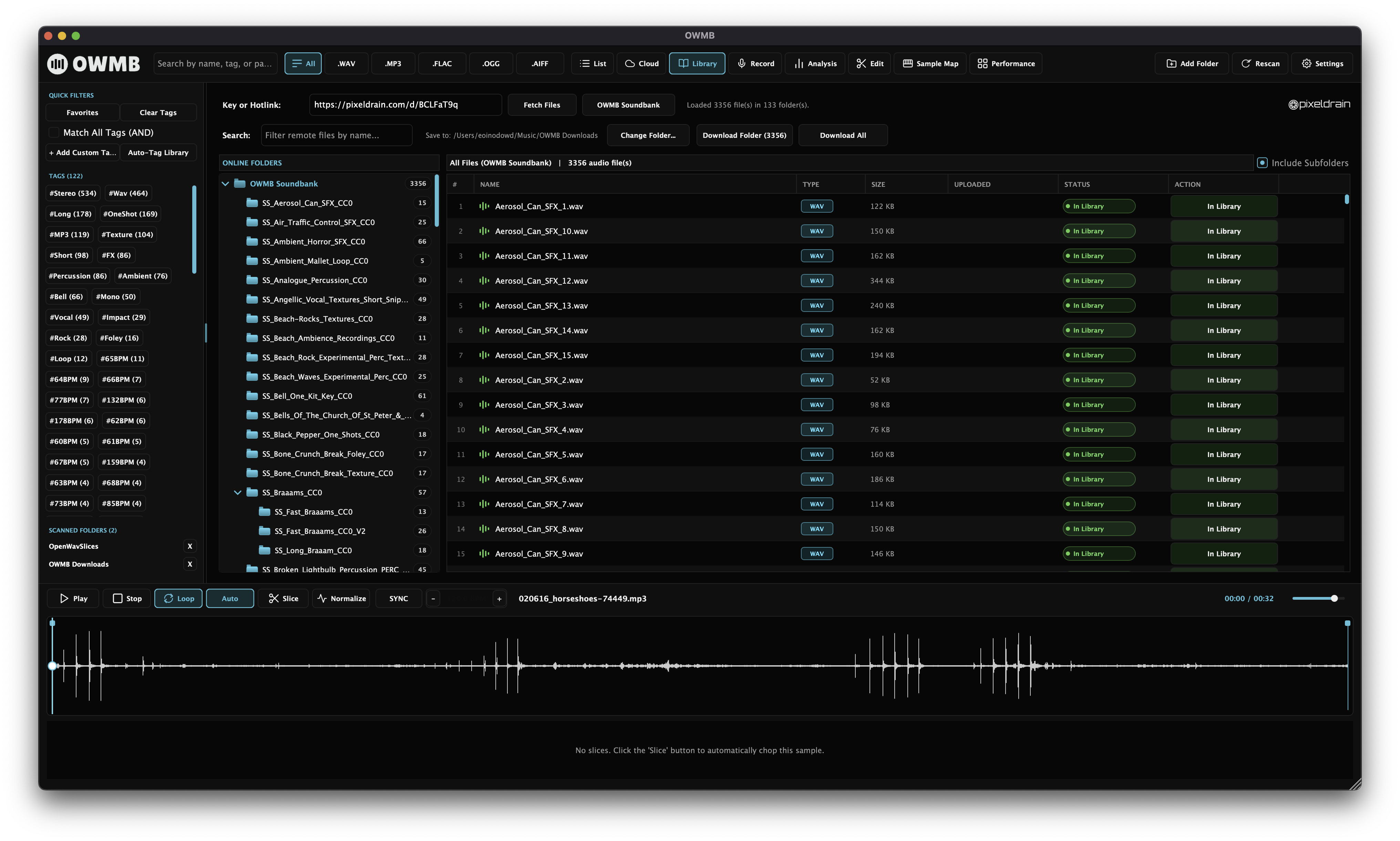Viewport: 1400px width, 841px height.
Task: Remove OpenWavSlices scanned folder
Action: point(190,546)
